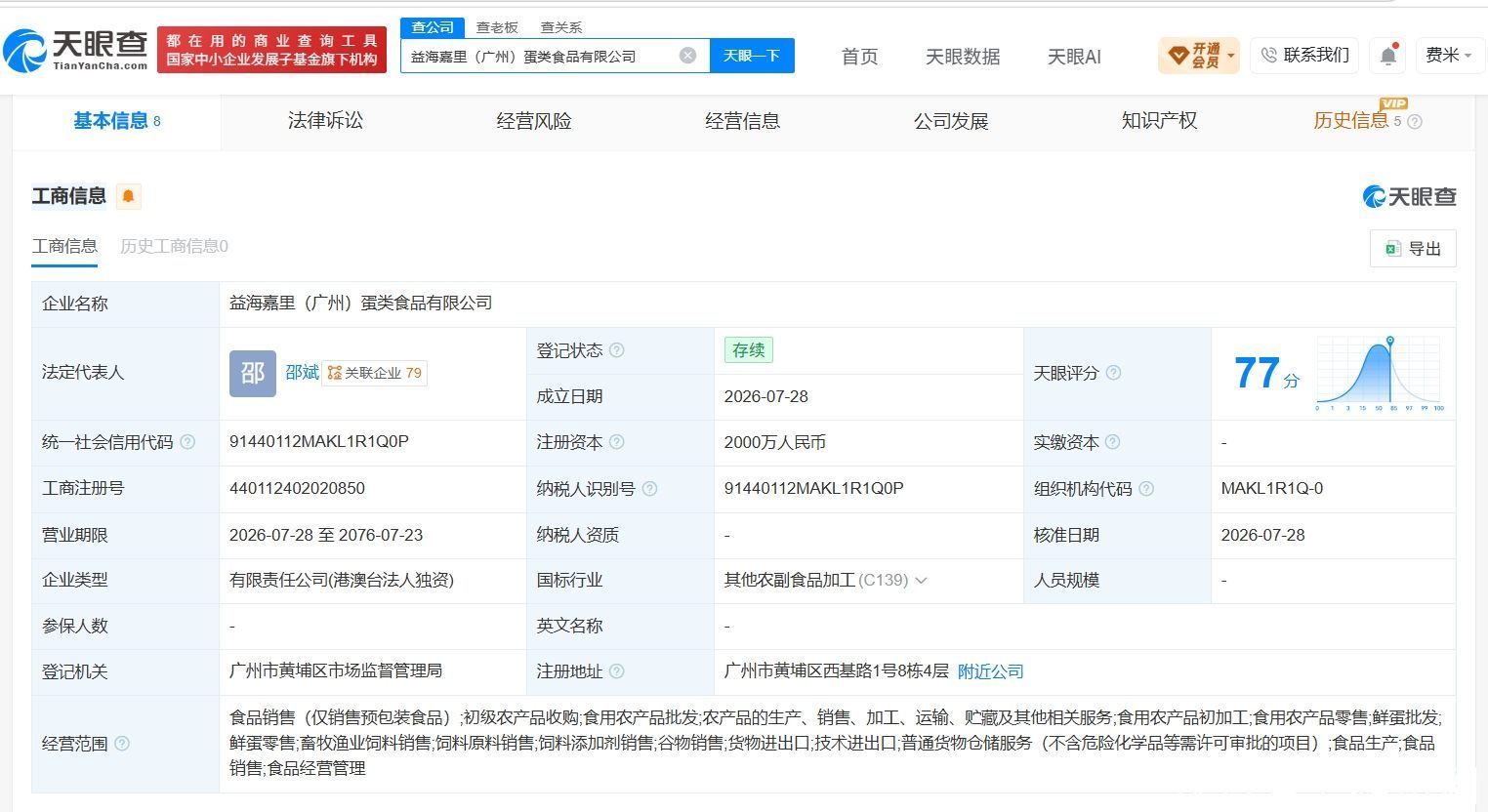Click the 2000万人民币 registered capital value

775,442
